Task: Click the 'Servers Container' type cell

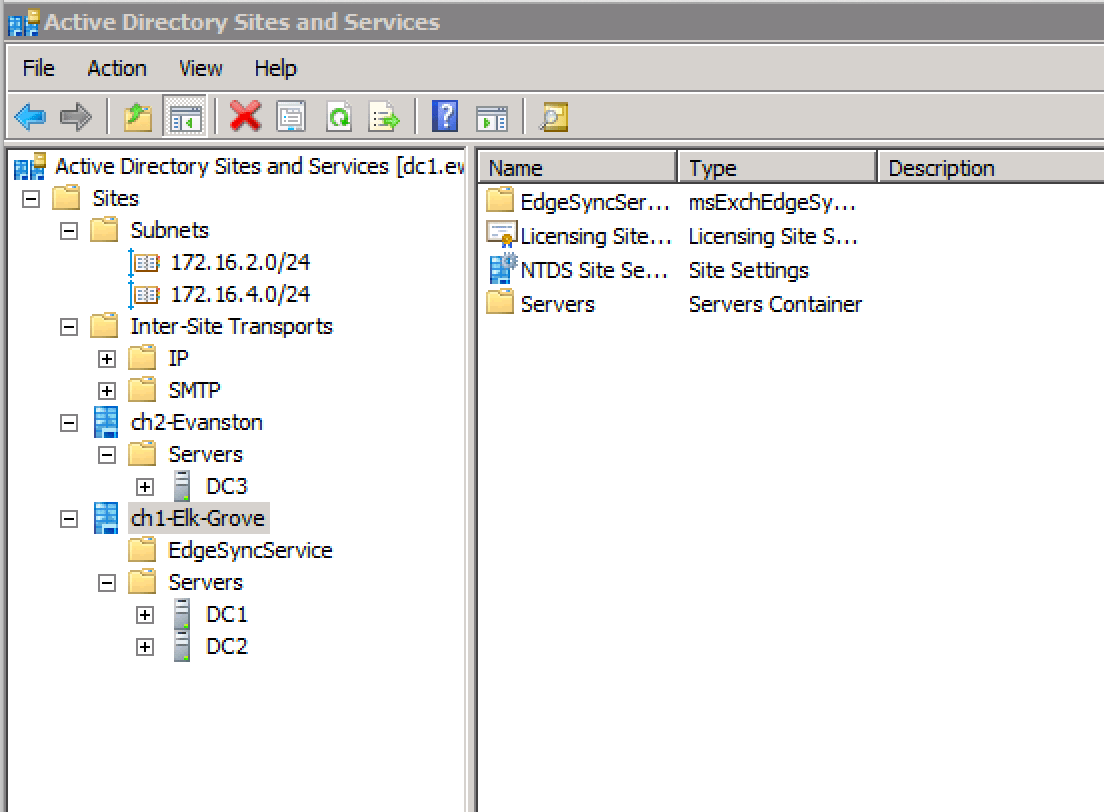Action: [775, 304]
